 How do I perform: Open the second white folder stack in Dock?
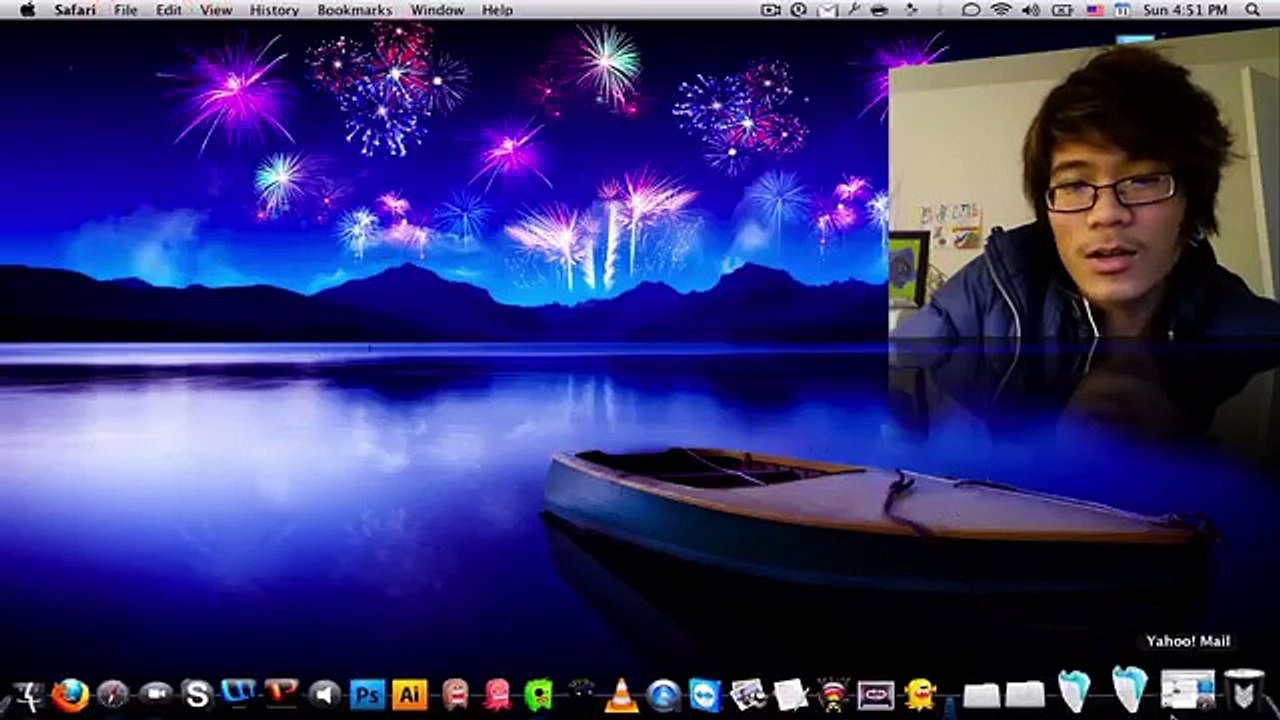click(1025, 695)
